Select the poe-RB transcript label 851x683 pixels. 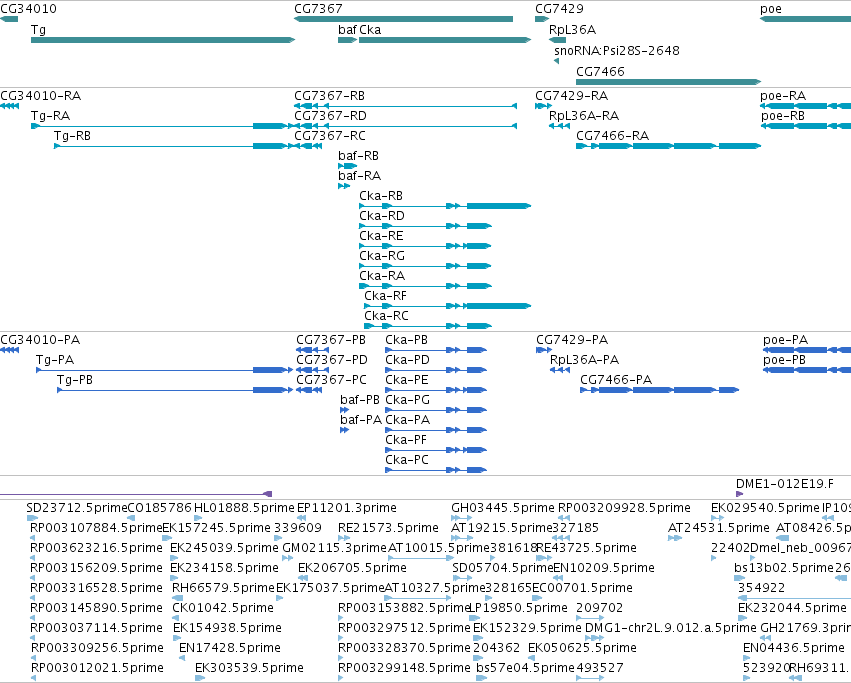click(783, 116)
